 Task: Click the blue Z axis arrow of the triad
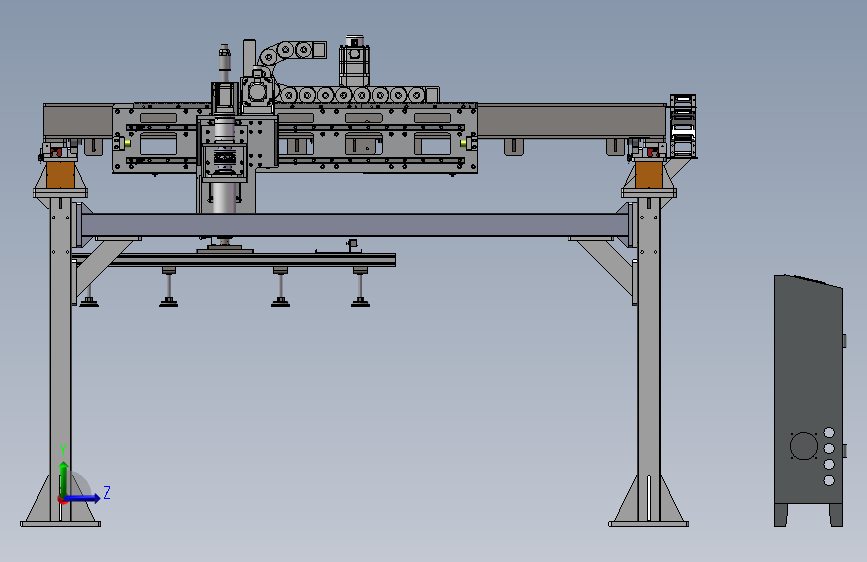tap(82, 498)
